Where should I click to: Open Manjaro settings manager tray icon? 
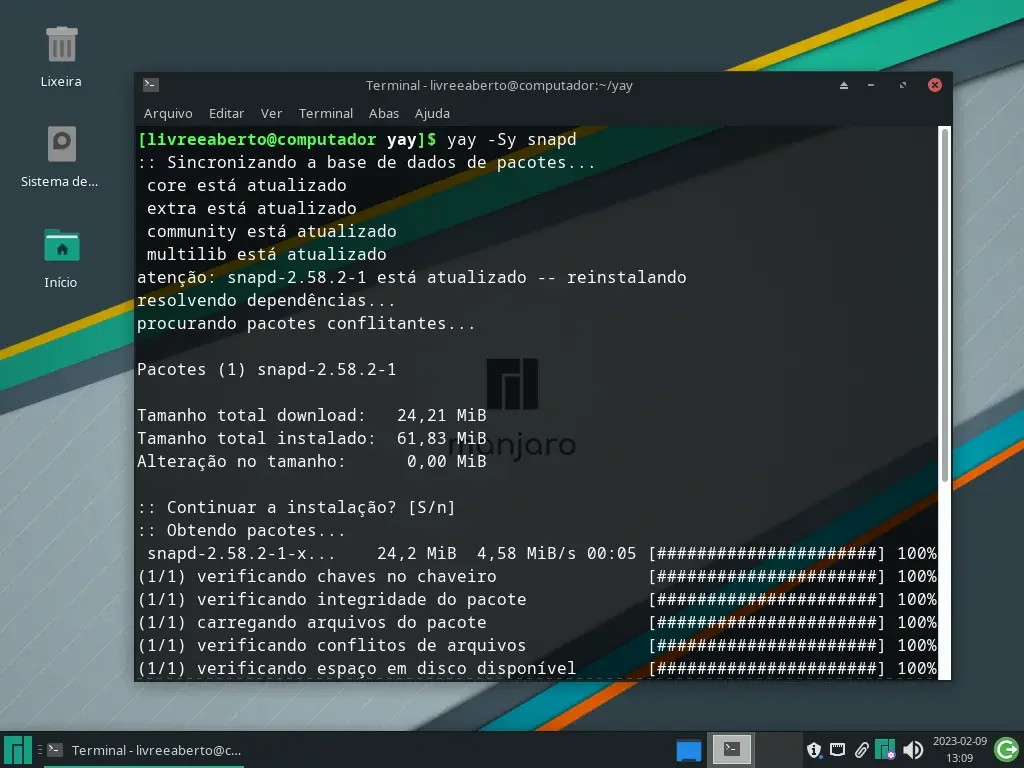pos(886,750)
